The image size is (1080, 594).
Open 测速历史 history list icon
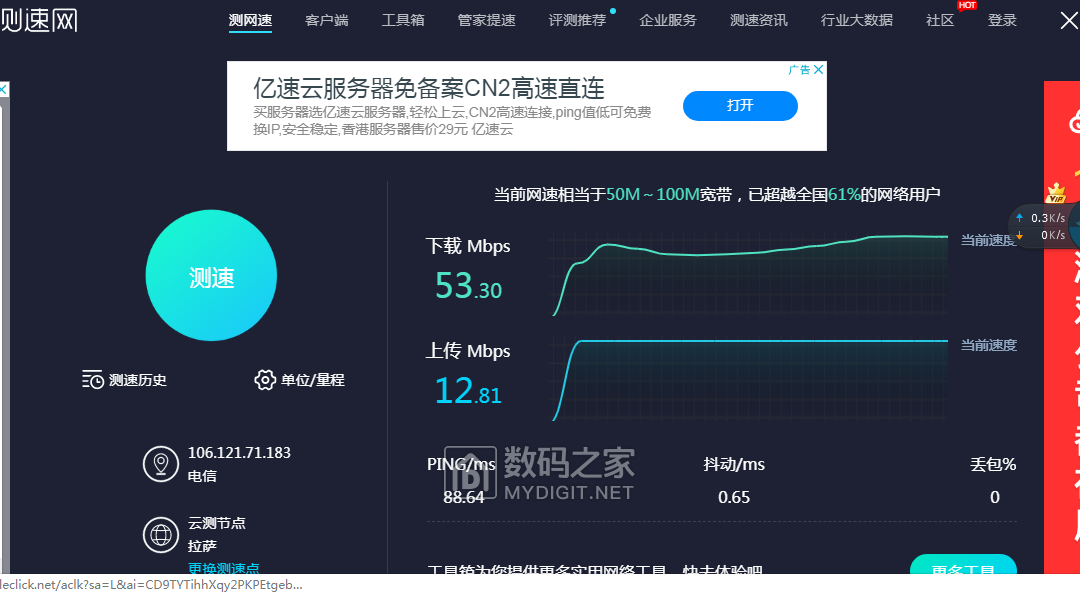click(93, 380)
